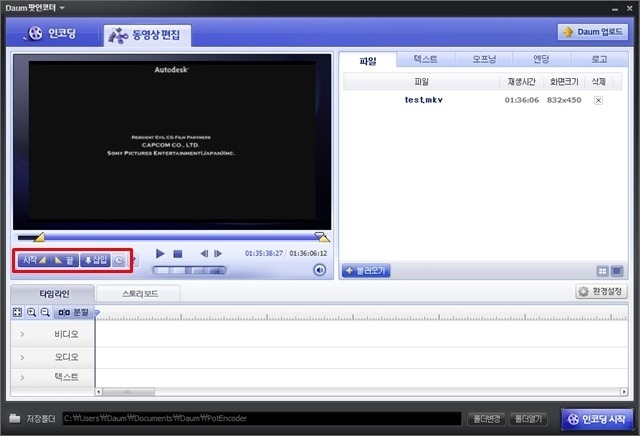
Task: Switch file list to list view
Action: pyautogui.click(x=617, y=271)
